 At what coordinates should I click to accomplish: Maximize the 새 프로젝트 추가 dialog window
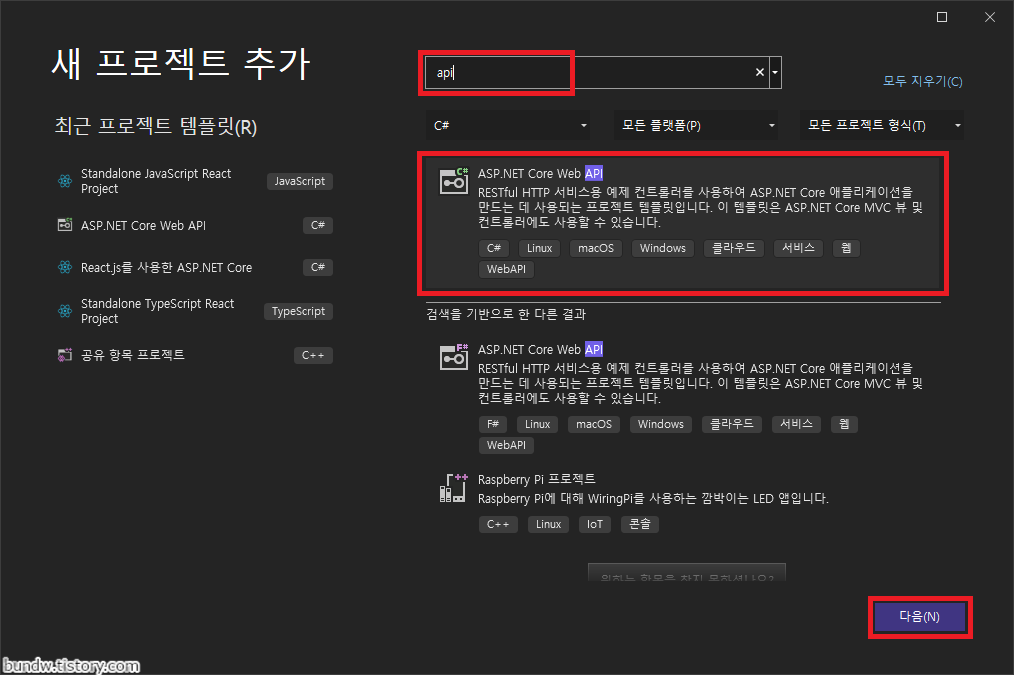(942, 17)
